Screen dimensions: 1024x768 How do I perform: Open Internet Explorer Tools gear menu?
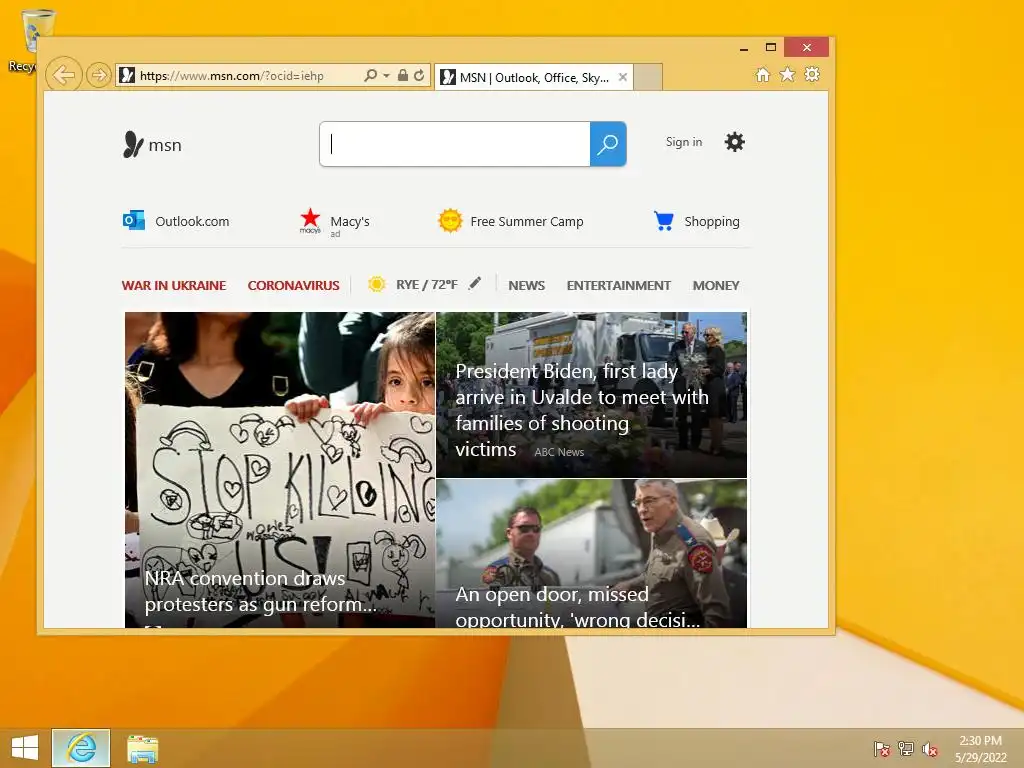812,74
